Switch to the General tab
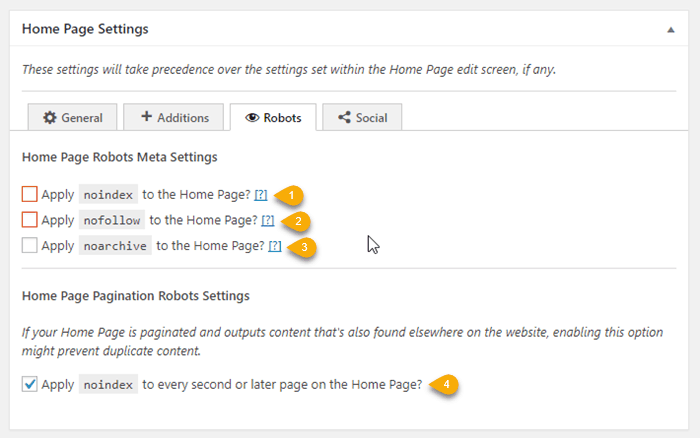700x438 pixels. [72, 117]
